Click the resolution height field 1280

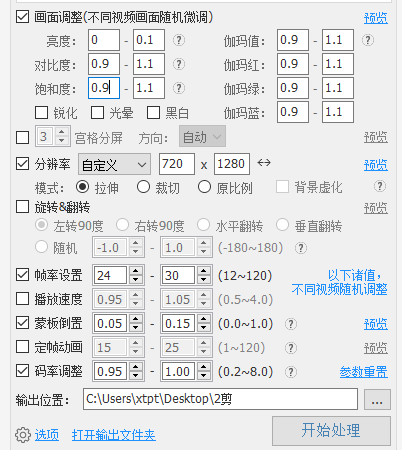click(232, 164)
